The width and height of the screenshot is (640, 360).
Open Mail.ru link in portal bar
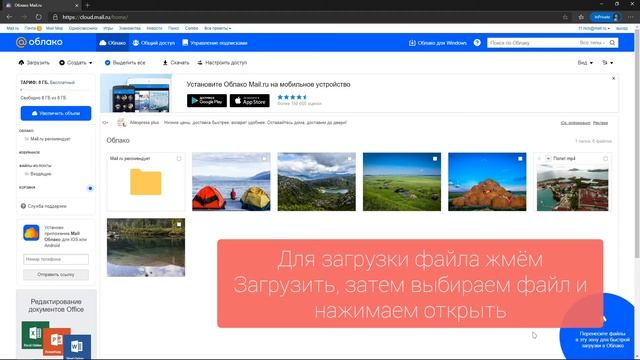point(13,28)
